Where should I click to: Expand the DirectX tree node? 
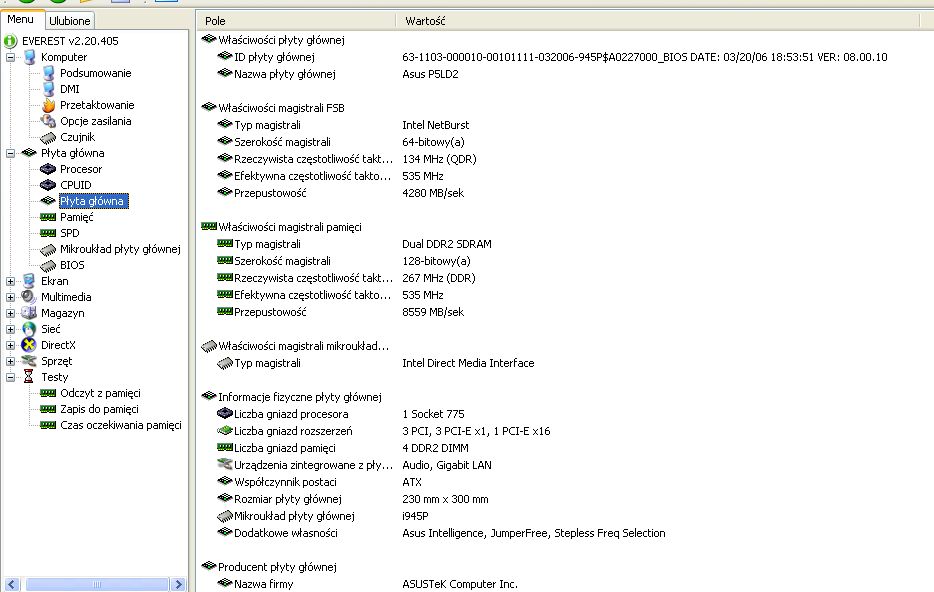[x=11, y=345]
